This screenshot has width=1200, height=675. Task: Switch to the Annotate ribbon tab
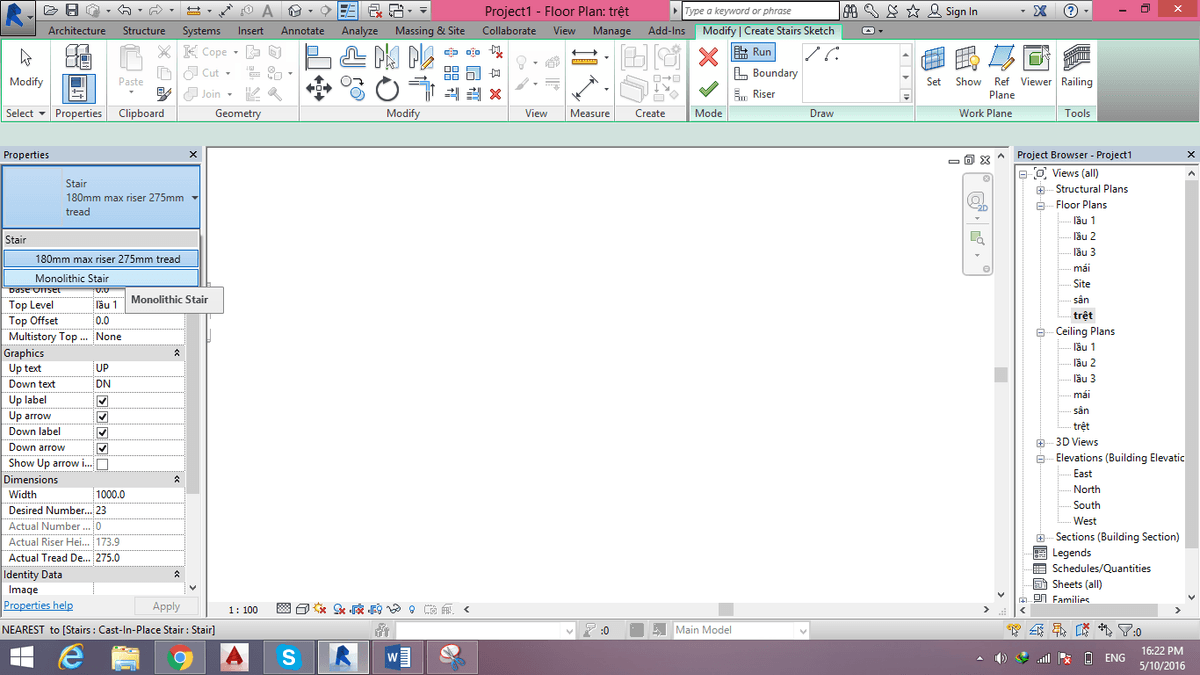coord(302,31)
